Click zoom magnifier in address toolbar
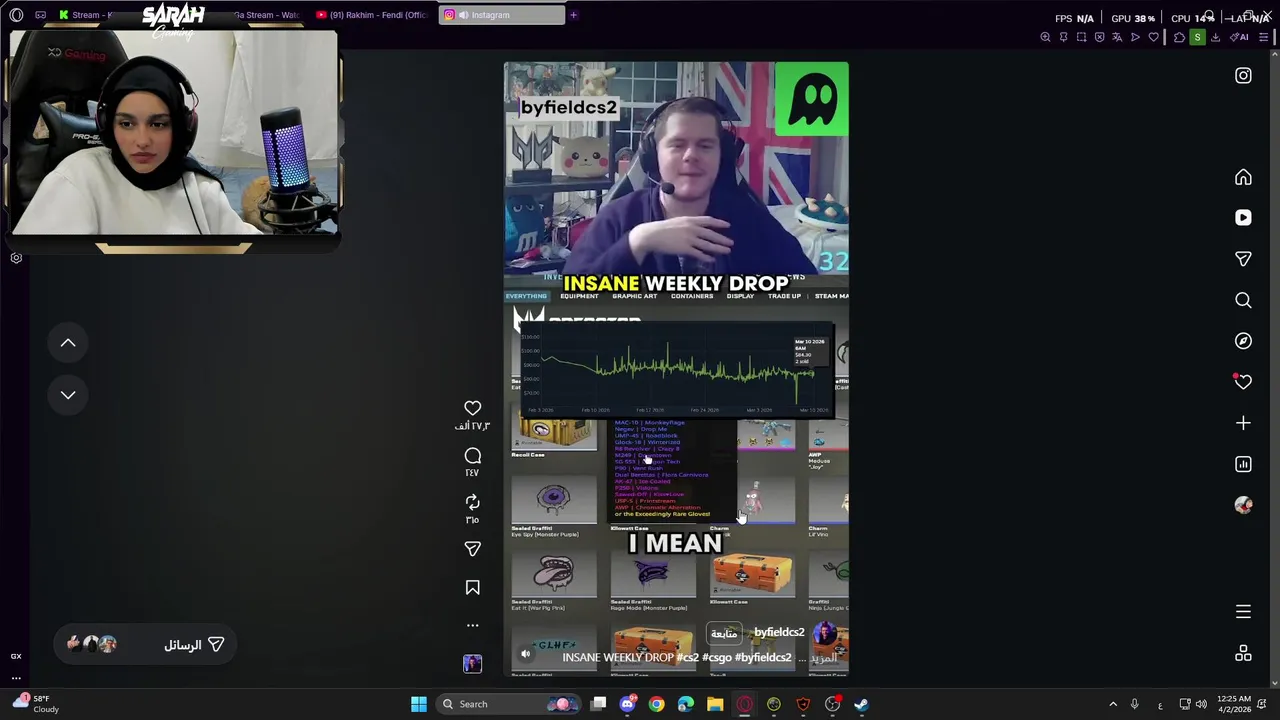1280x720 pixels. [x=1045, y=37]
